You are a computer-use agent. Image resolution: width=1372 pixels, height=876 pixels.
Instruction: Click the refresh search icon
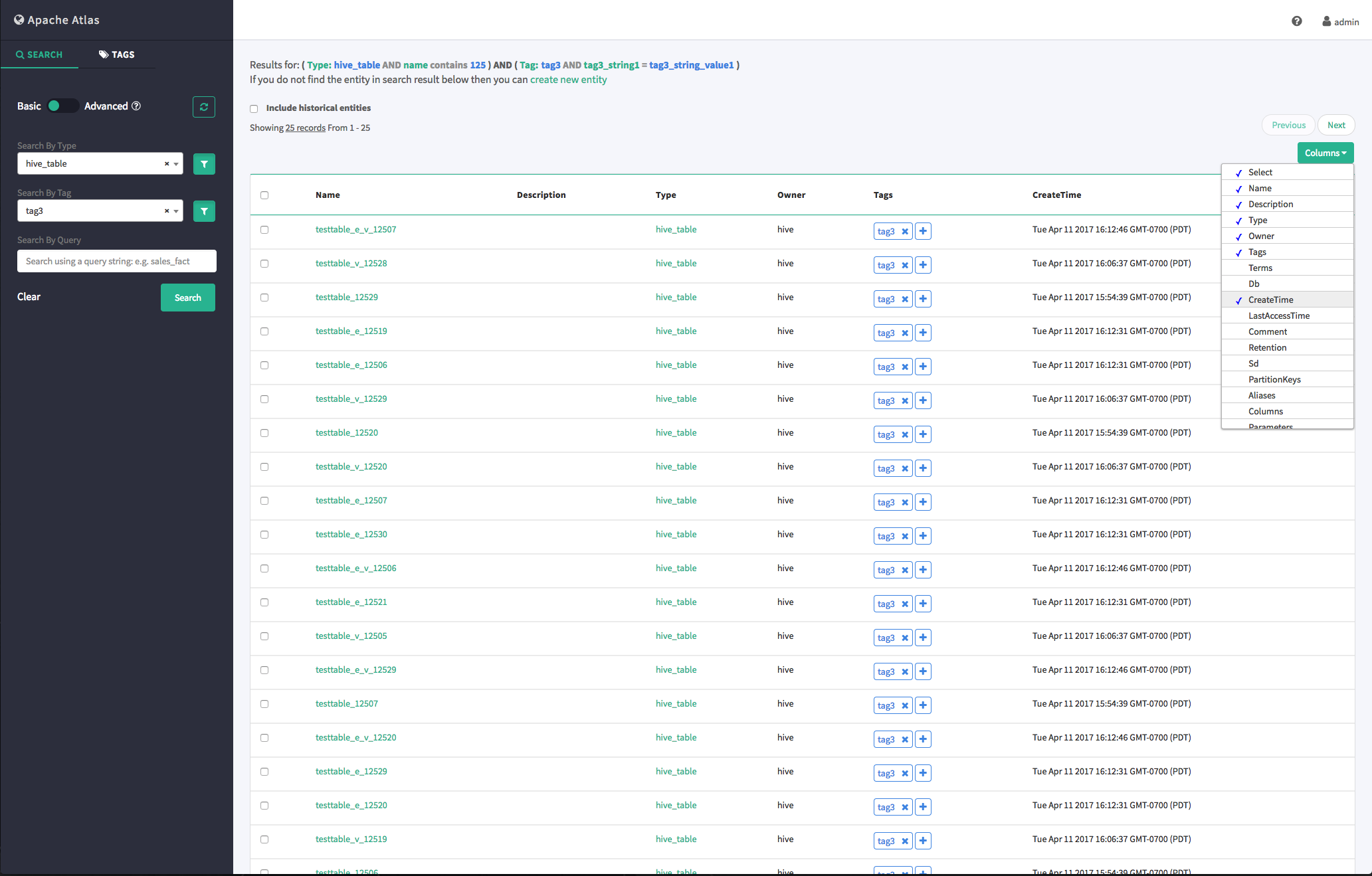tap(203, 106)
